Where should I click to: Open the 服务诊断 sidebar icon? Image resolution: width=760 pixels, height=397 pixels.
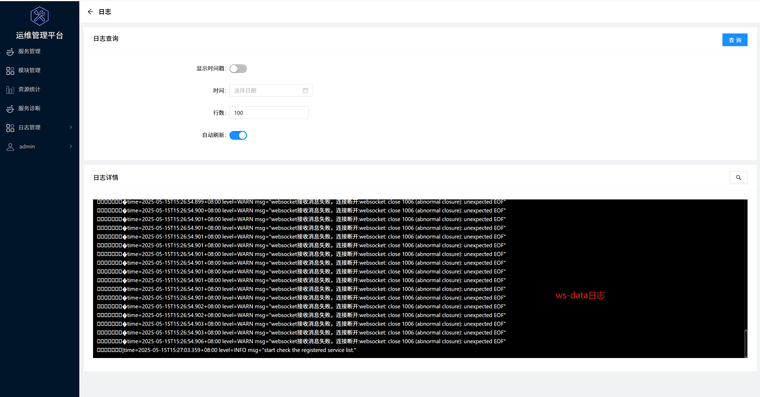tap(10, 109)
